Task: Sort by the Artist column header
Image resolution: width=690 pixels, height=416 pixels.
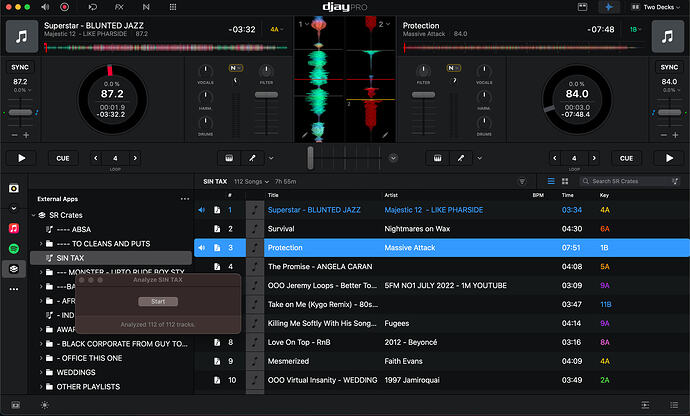Action: (x=391, y=195)
